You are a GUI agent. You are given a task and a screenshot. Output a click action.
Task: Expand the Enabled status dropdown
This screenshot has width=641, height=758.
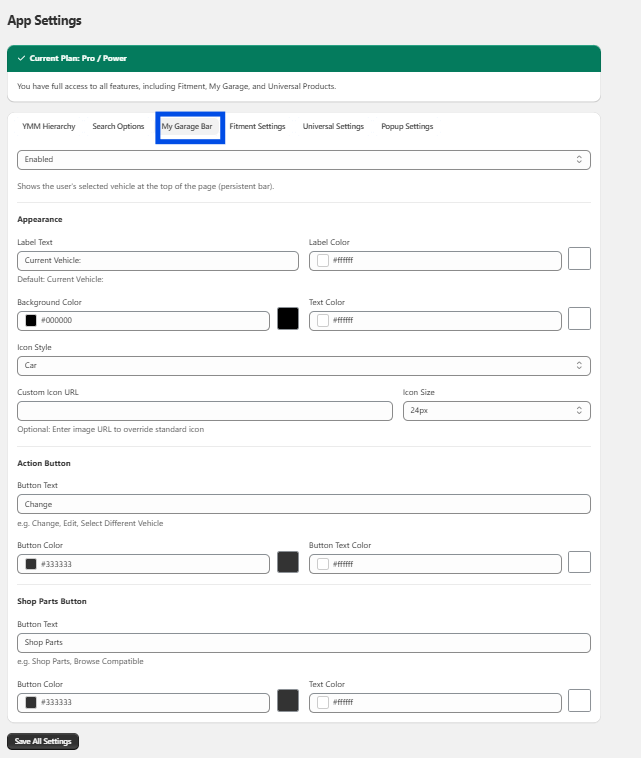tap(303, 160)
